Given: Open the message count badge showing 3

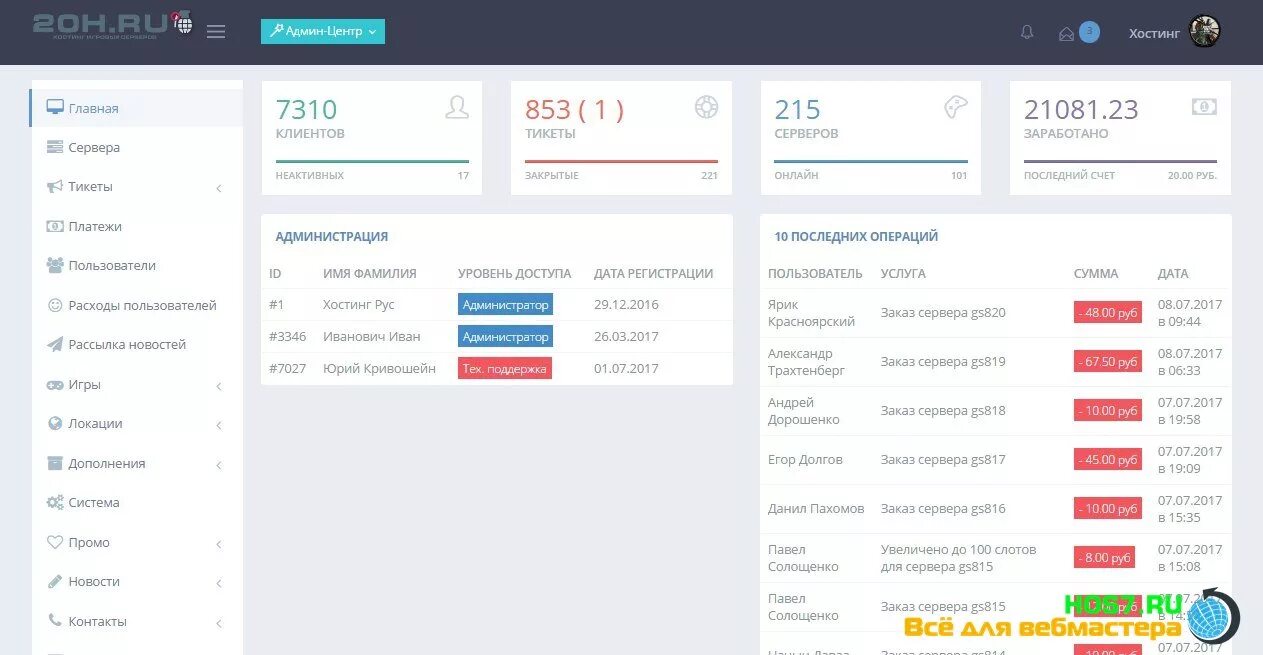Looking at the screenshot, I should [x=1089, y=32].
